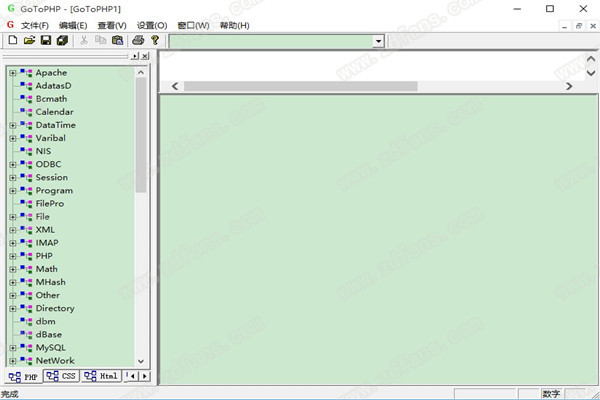Expand the Varibal tree node
This screenshot has height=400, width=600.
pyautogui.click(x=13, y=138)
